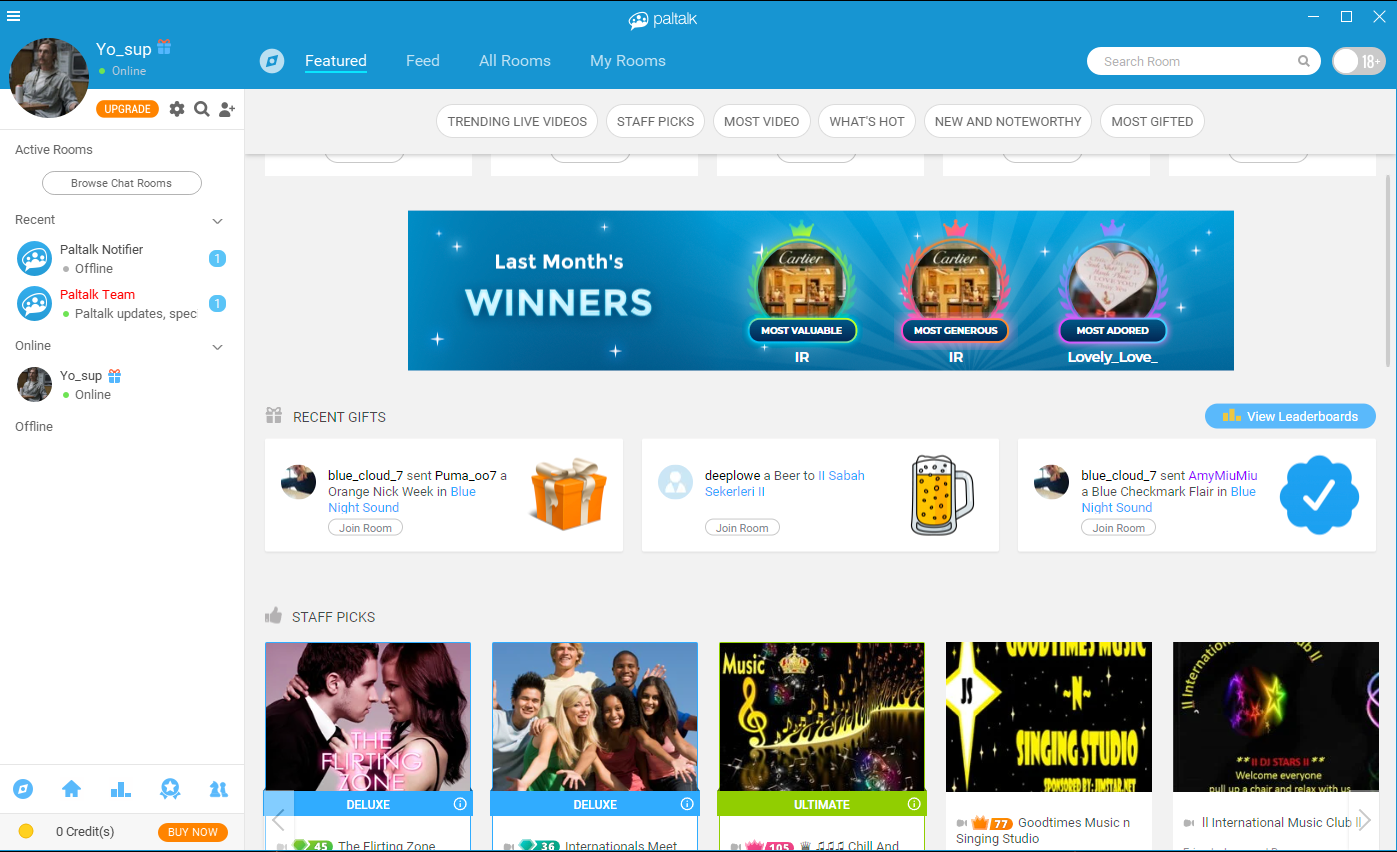Open AmyMiuMiu's profile link

(x=1223, y=475)
